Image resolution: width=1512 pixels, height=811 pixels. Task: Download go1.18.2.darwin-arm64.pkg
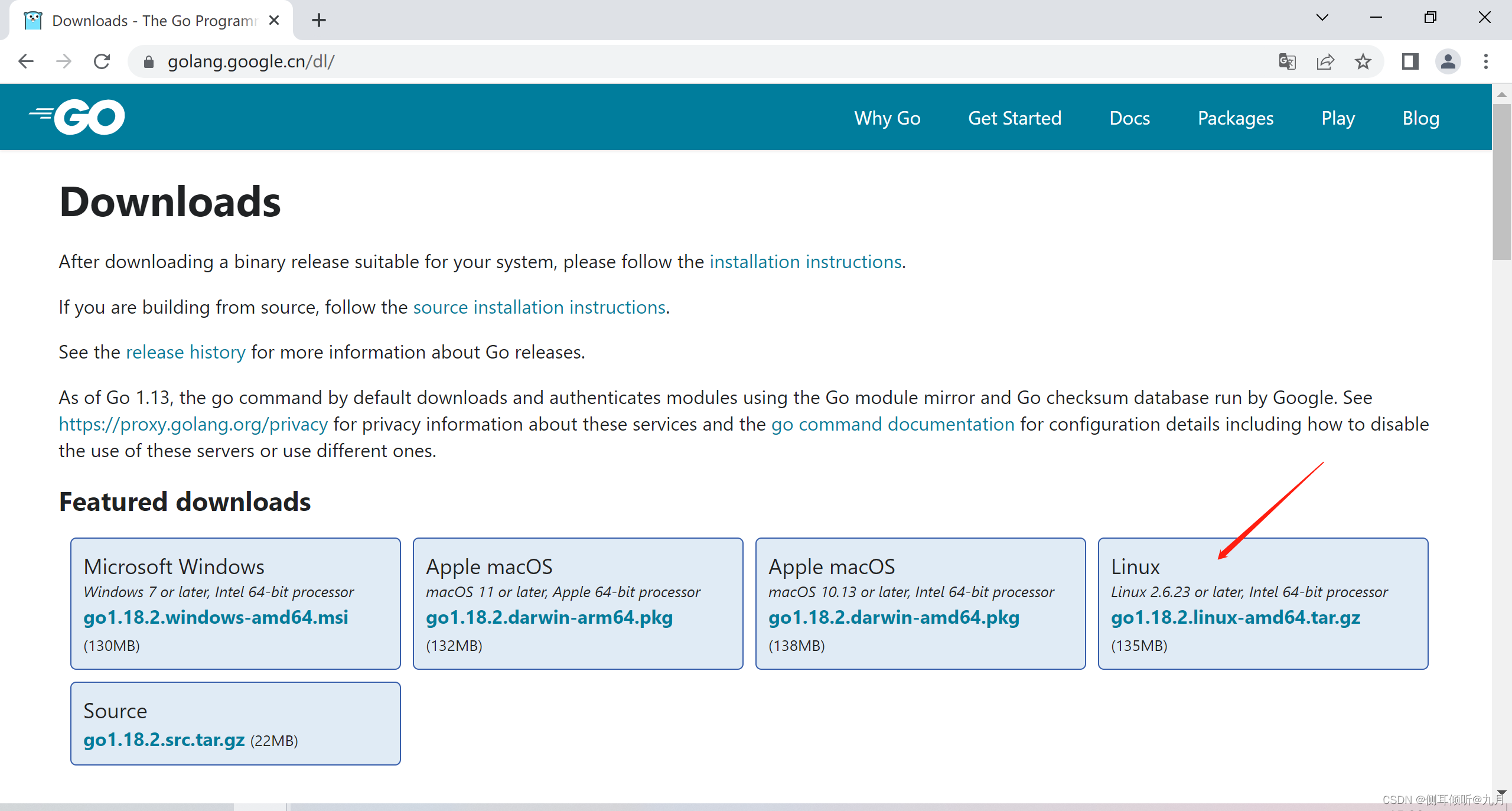[x=549, y=617]
